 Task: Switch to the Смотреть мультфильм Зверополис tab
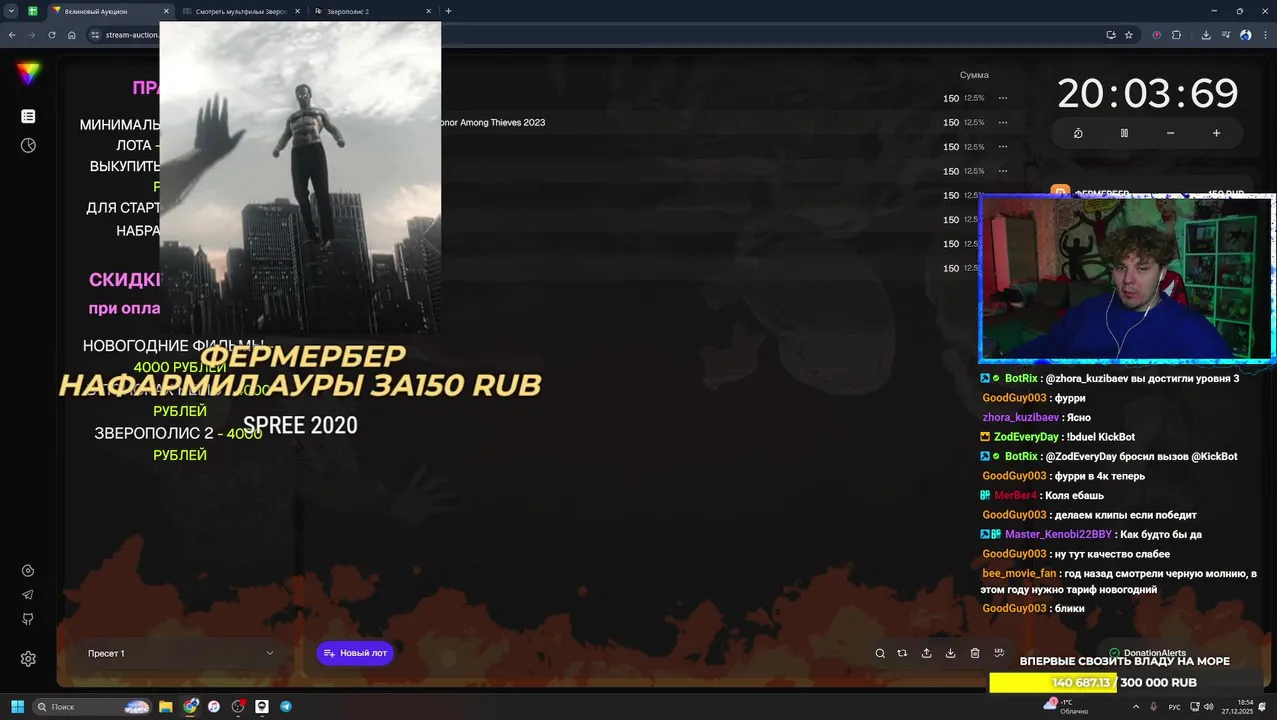click(241, 11)
